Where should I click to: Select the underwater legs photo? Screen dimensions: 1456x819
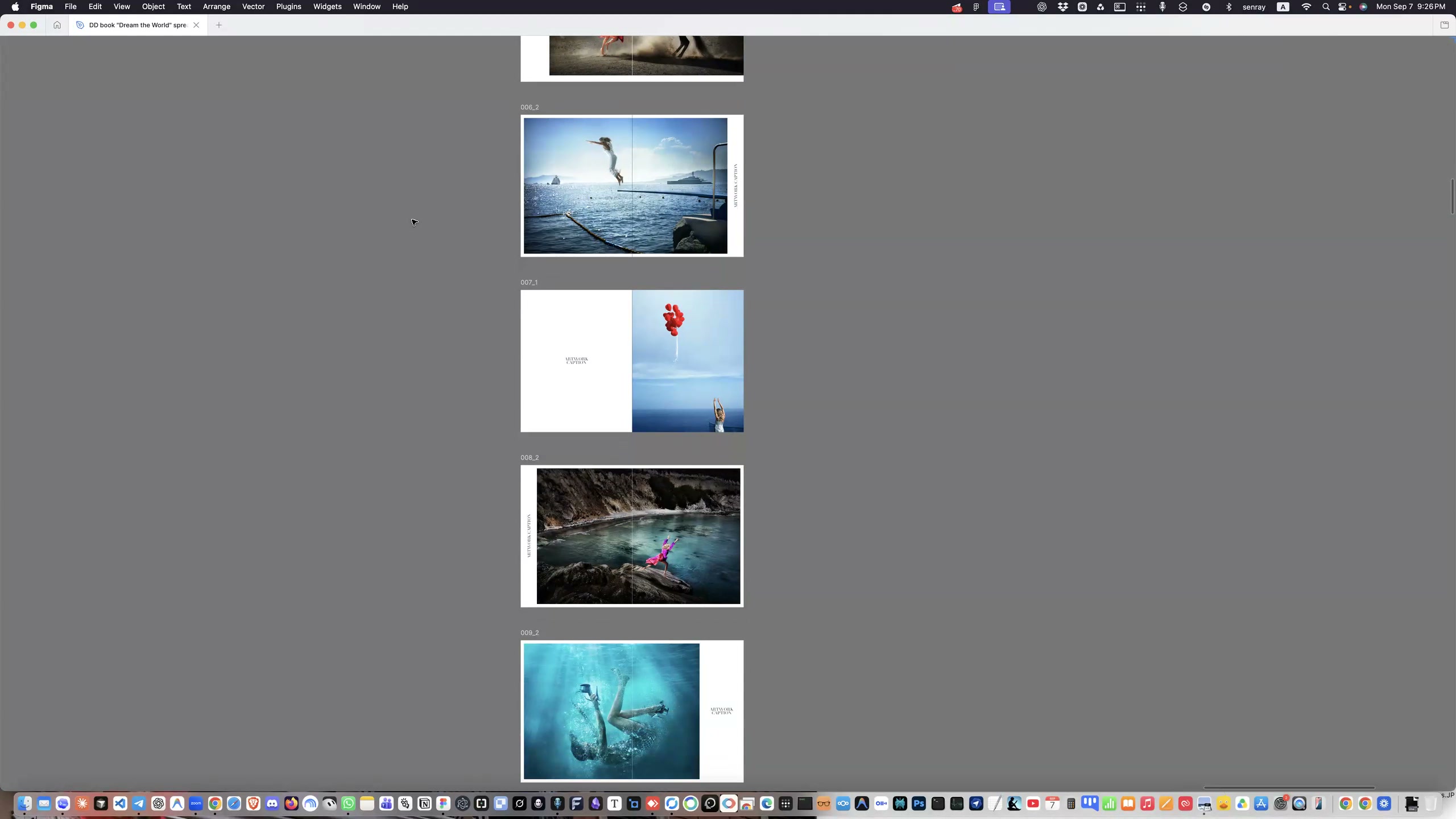tap(611, 712)
